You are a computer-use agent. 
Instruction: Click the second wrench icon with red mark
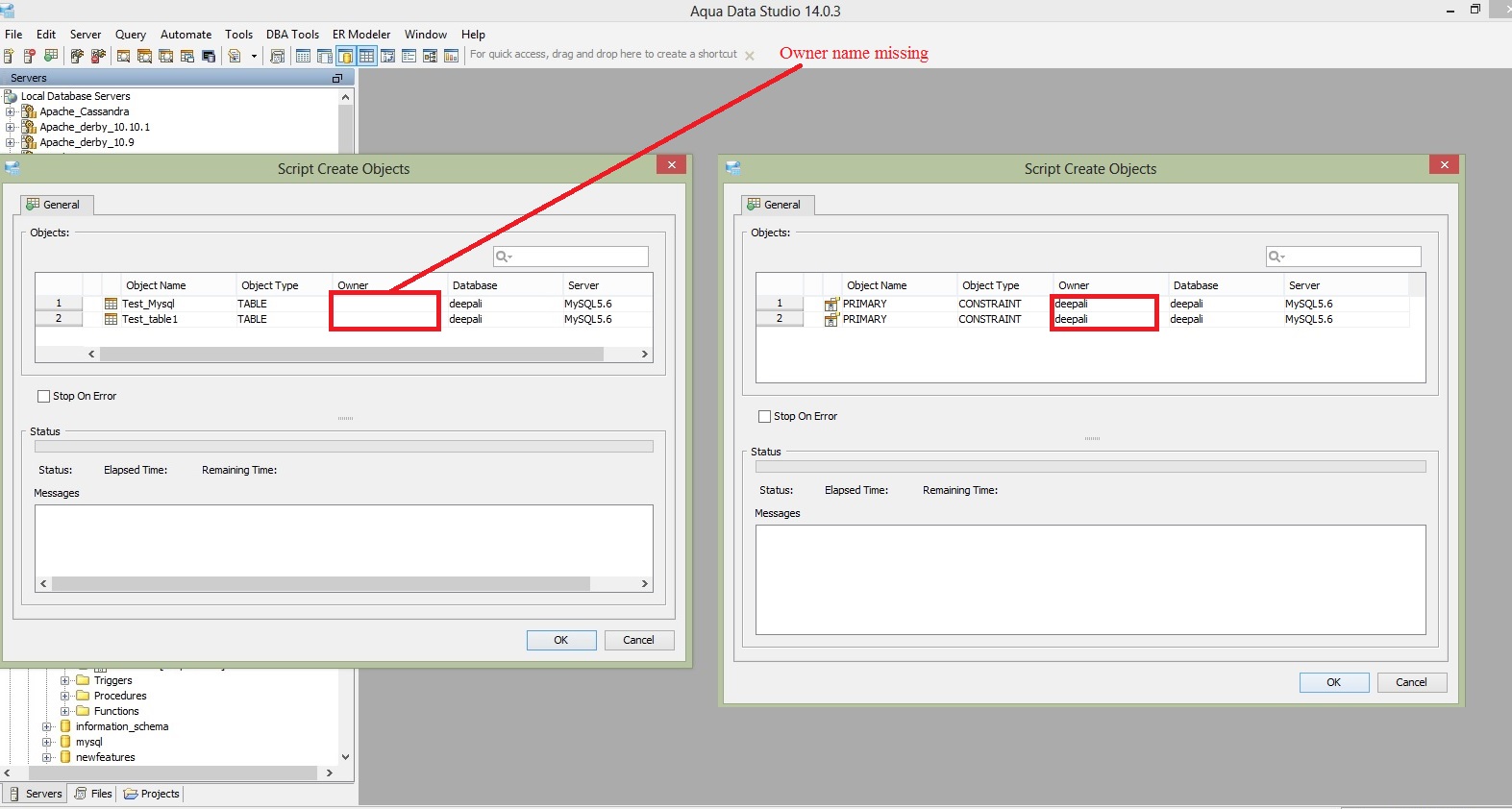(98, 56)
